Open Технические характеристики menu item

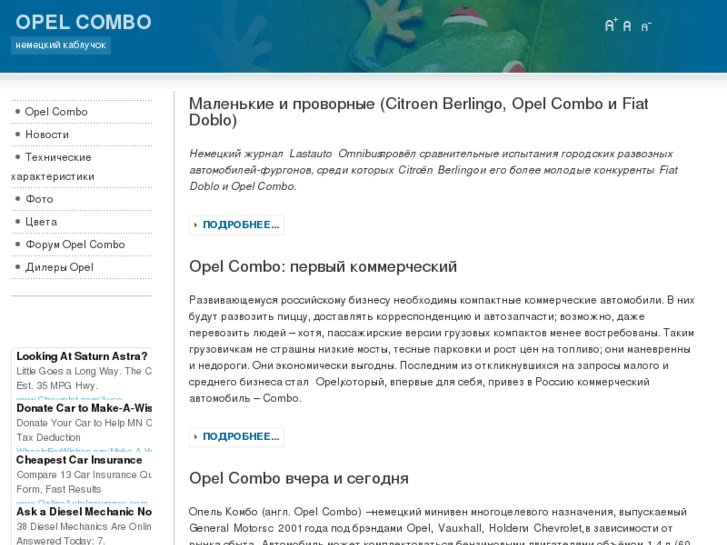[x=52, y=167]
